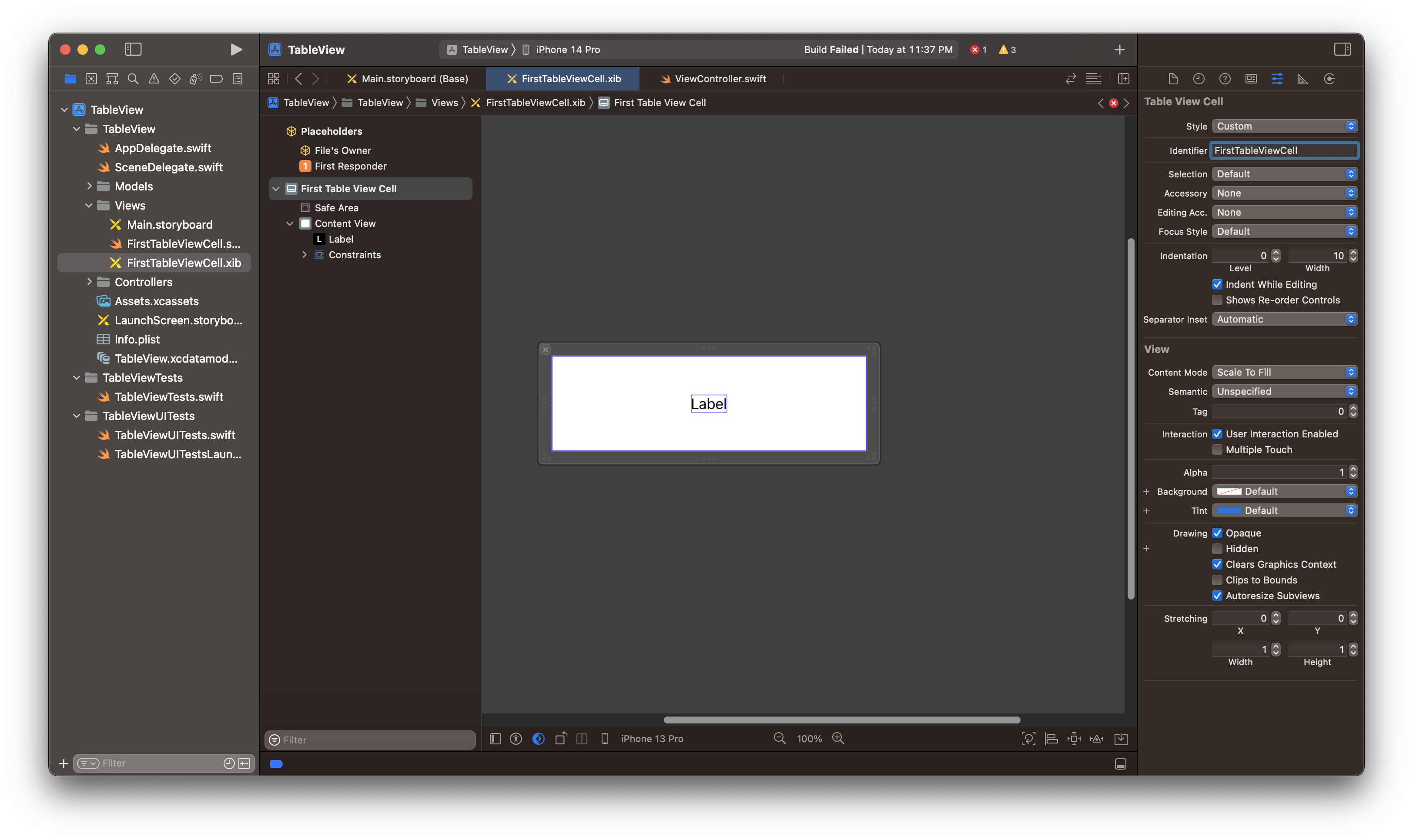Click the Add New Constraints icon

point(1074,739)
